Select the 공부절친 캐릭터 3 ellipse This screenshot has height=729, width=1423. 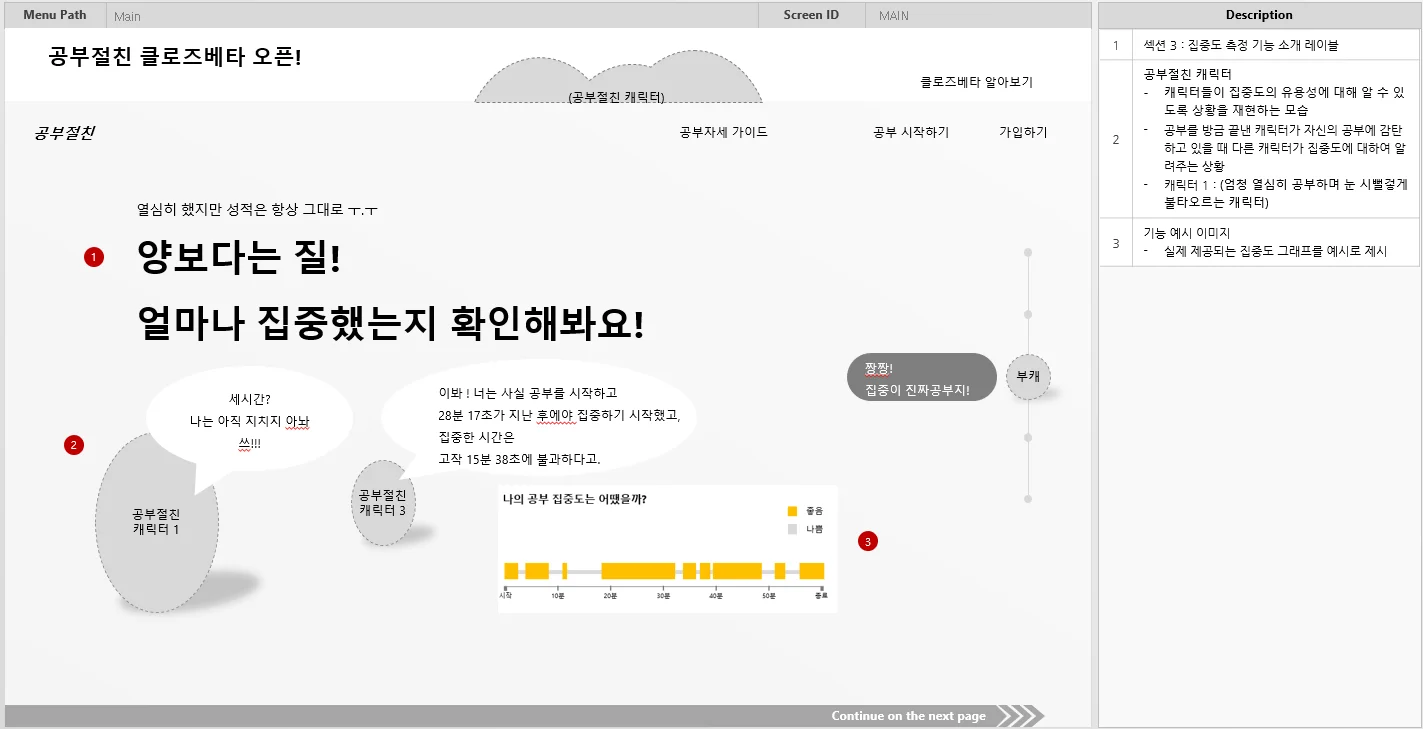[x=383, y=503]
